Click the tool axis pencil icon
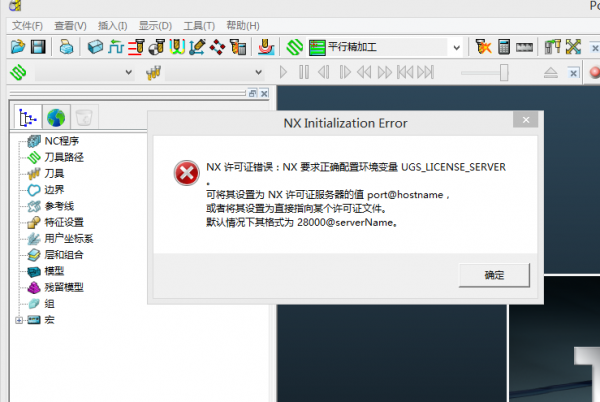This screenshot has height=402, width=600. tap(197, 47)
